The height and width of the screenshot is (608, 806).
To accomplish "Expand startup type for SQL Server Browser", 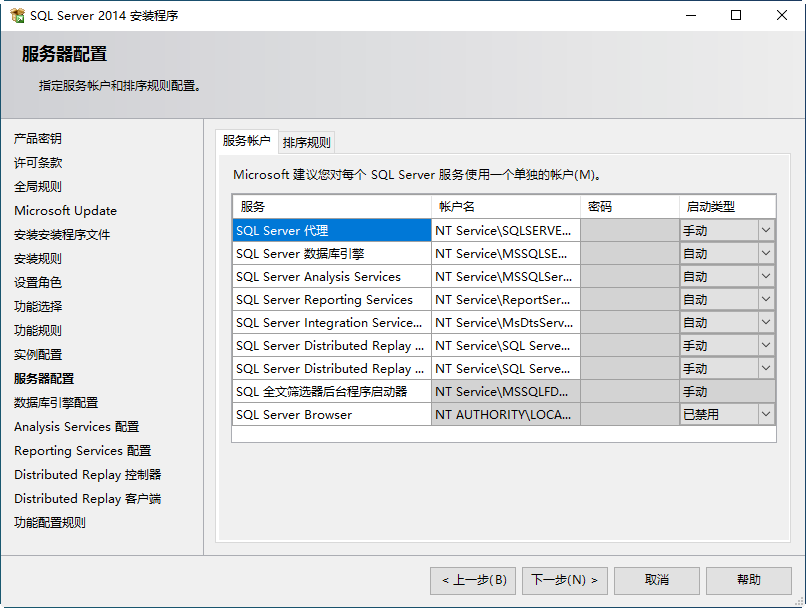I will coord(766,414).
